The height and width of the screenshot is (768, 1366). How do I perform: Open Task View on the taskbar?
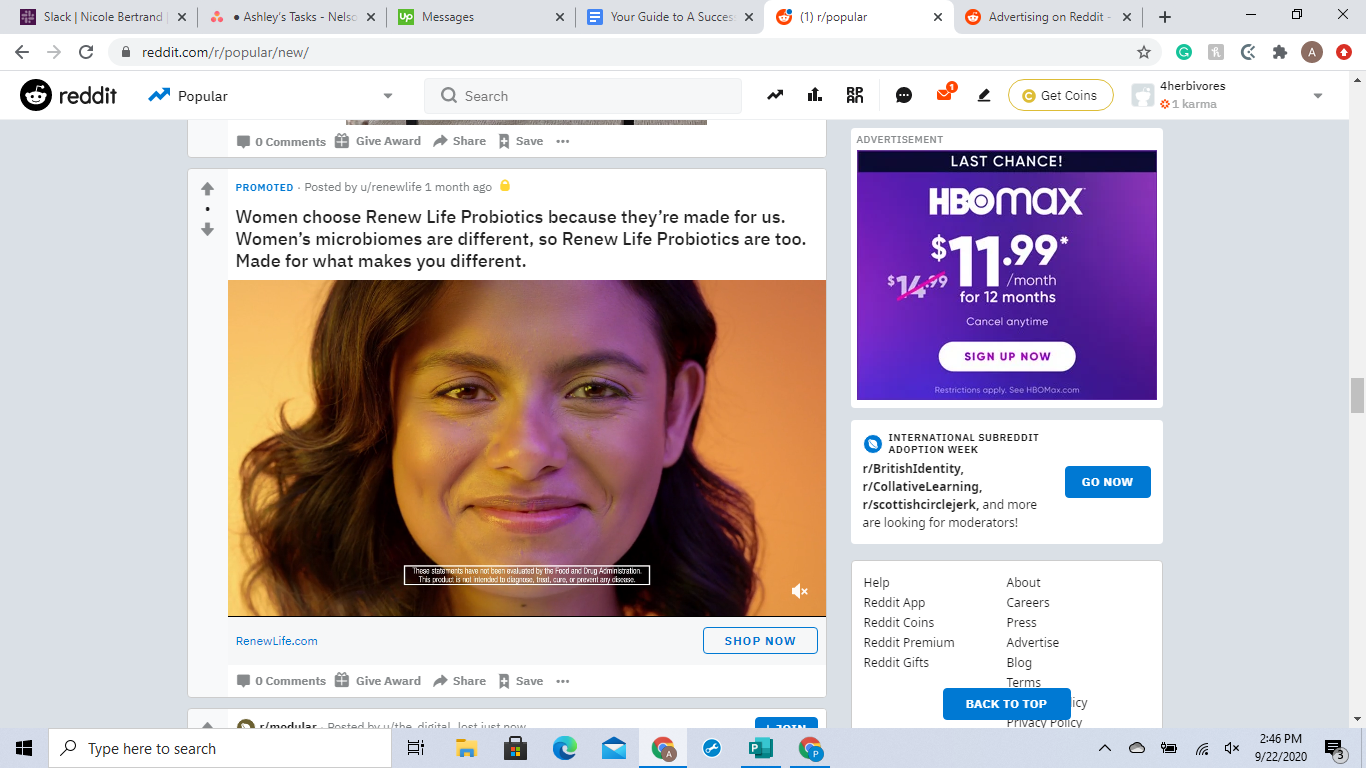[416, 748]
